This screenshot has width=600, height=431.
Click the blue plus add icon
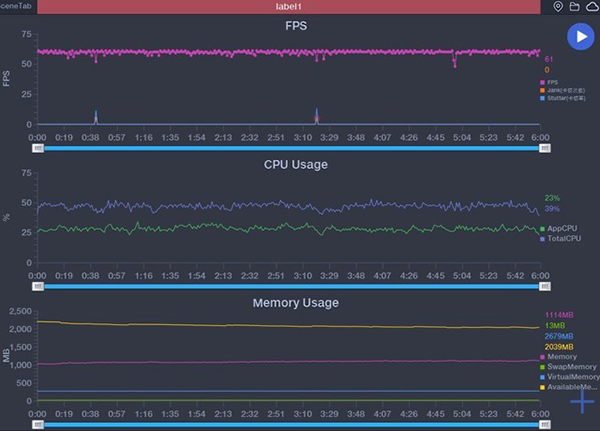pyautogui.click(x=582, y=402)
